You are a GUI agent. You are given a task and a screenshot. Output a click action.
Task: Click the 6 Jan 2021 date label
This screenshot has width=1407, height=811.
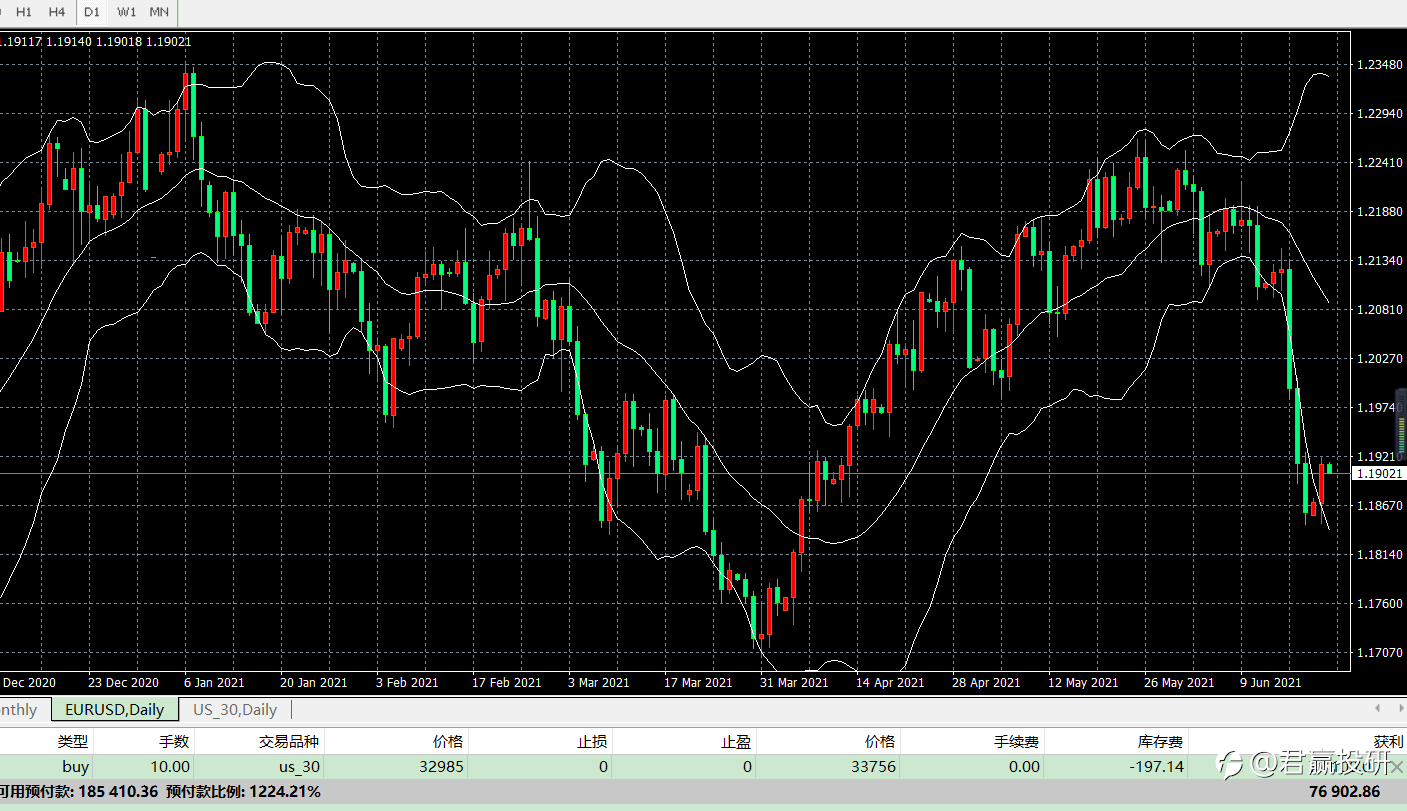[214, 683]
